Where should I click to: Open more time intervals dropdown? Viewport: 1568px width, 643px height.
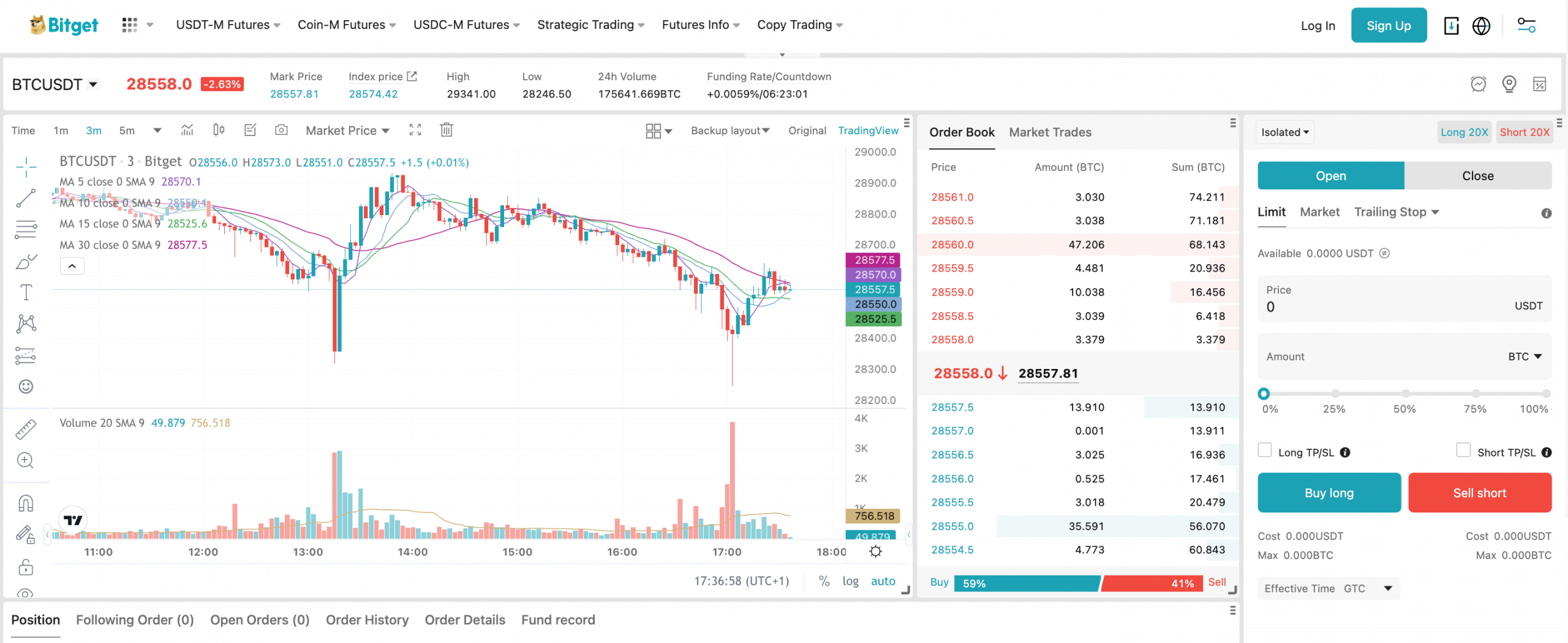157,131
